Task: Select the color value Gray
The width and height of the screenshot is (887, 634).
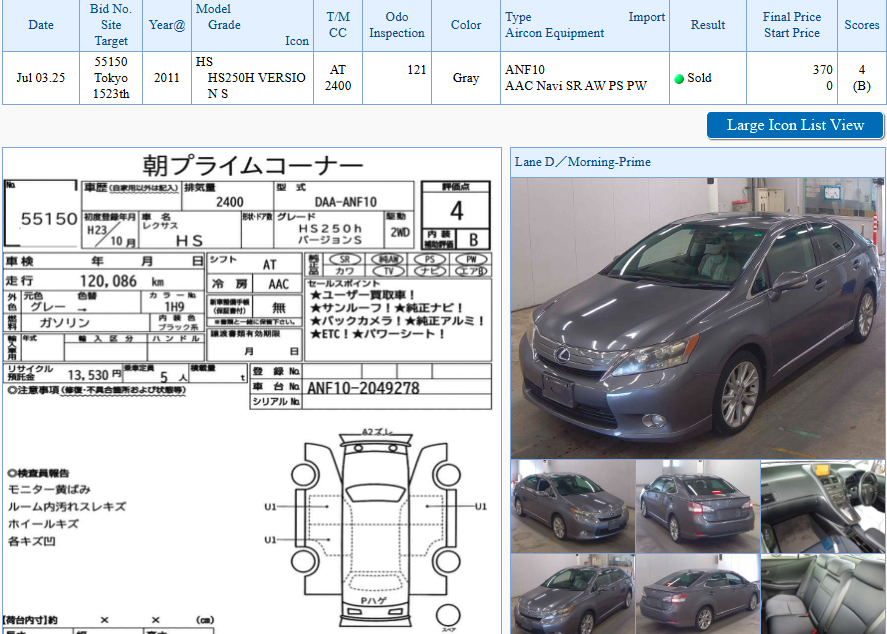Action: tap(466, 78)
